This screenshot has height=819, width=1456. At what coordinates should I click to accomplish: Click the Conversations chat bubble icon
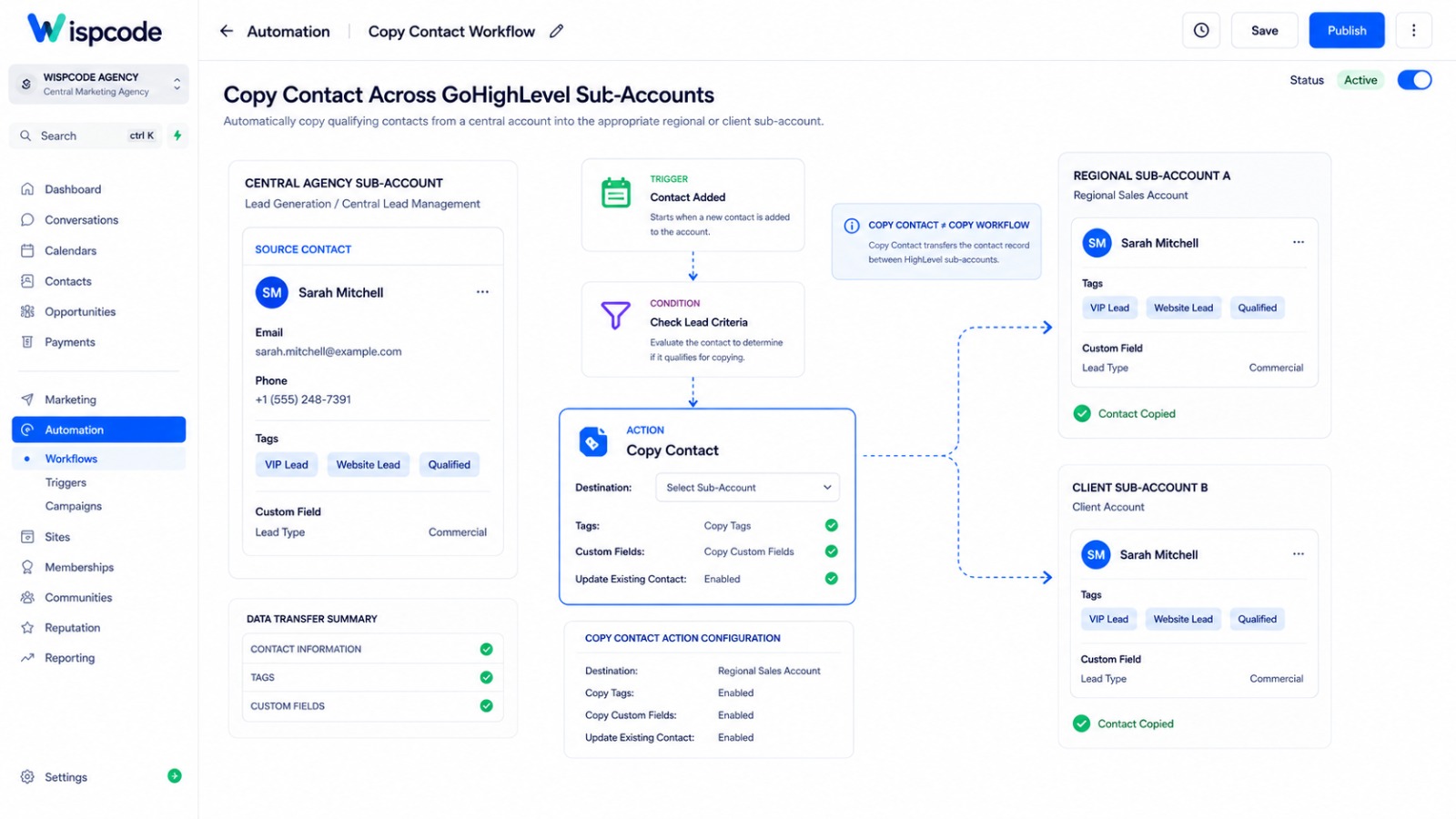(27, 220)
